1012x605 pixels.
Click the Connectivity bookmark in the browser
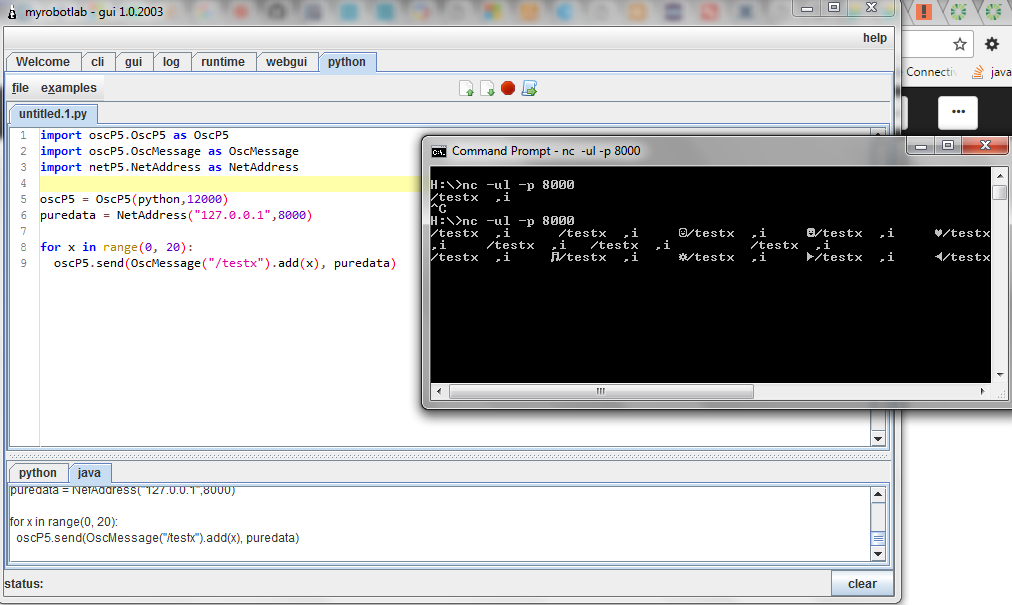[930, 72]
